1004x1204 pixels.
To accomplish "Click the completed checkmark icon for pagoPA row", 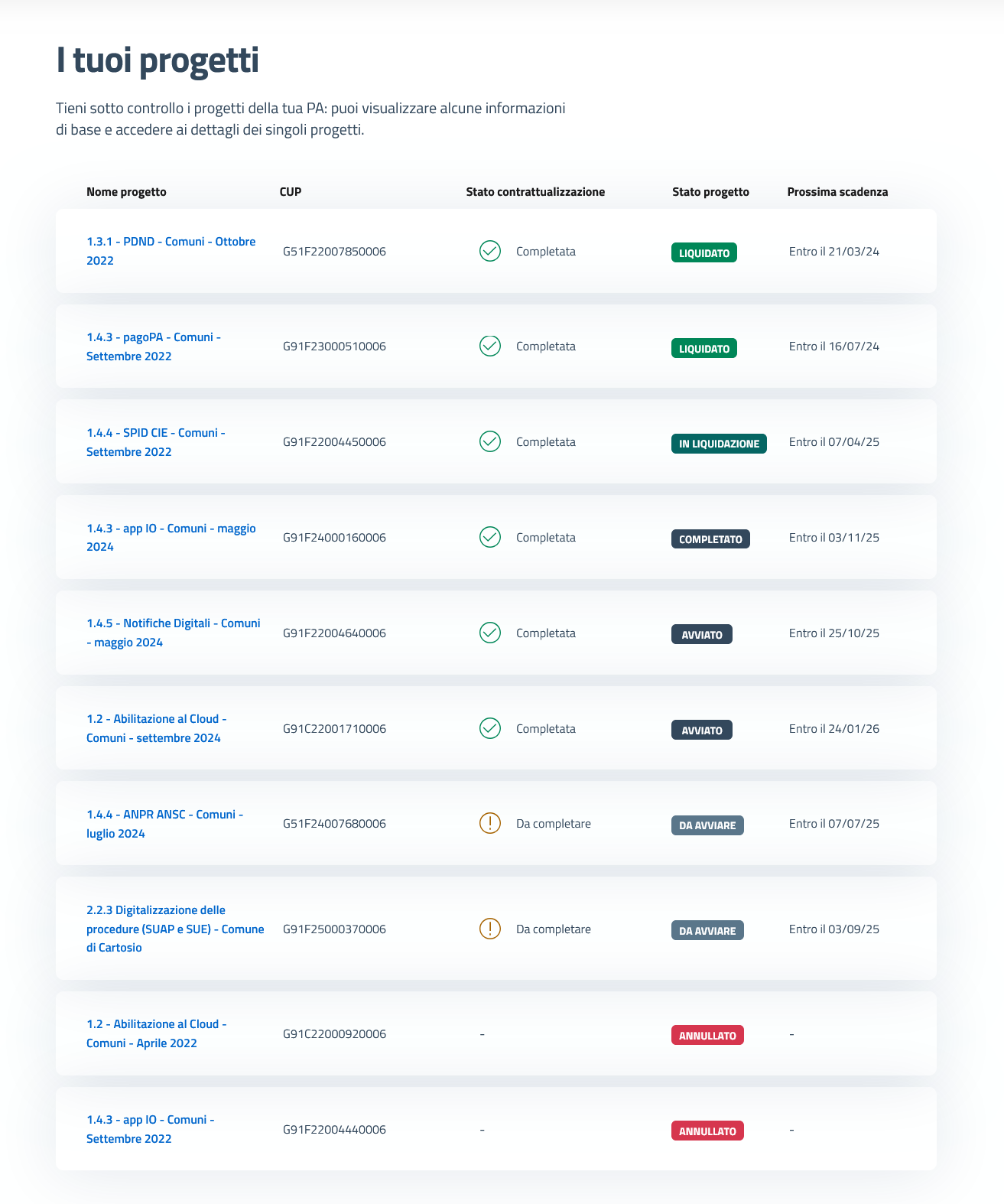I will tap(489, 347).
